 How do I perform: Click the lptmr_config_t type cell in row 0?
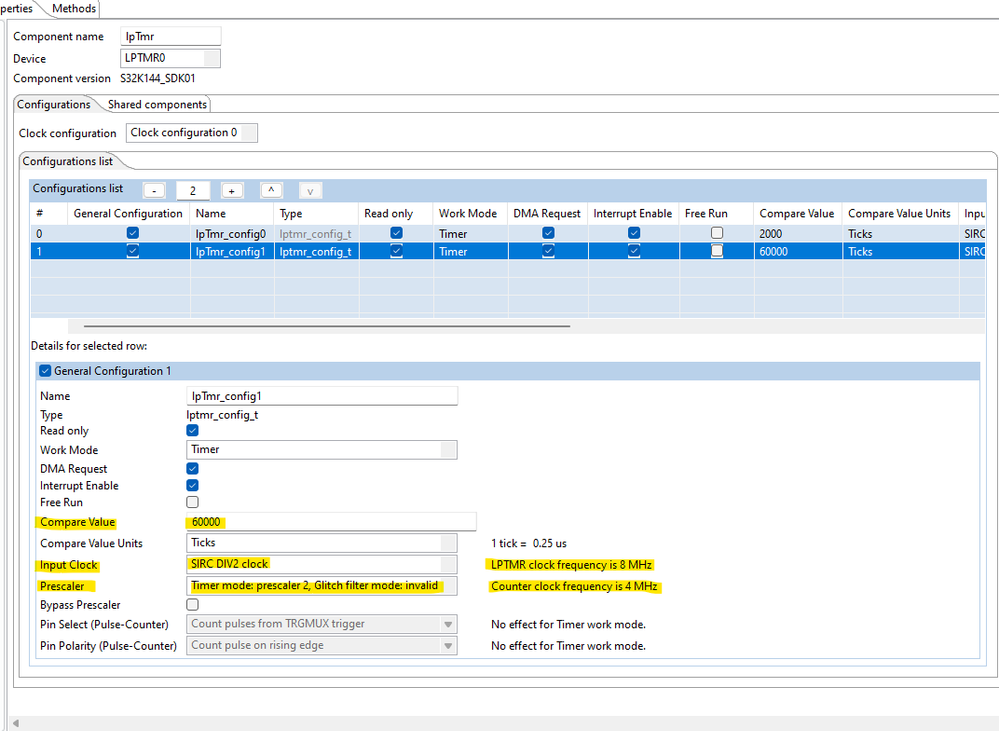tap(317, 234)
